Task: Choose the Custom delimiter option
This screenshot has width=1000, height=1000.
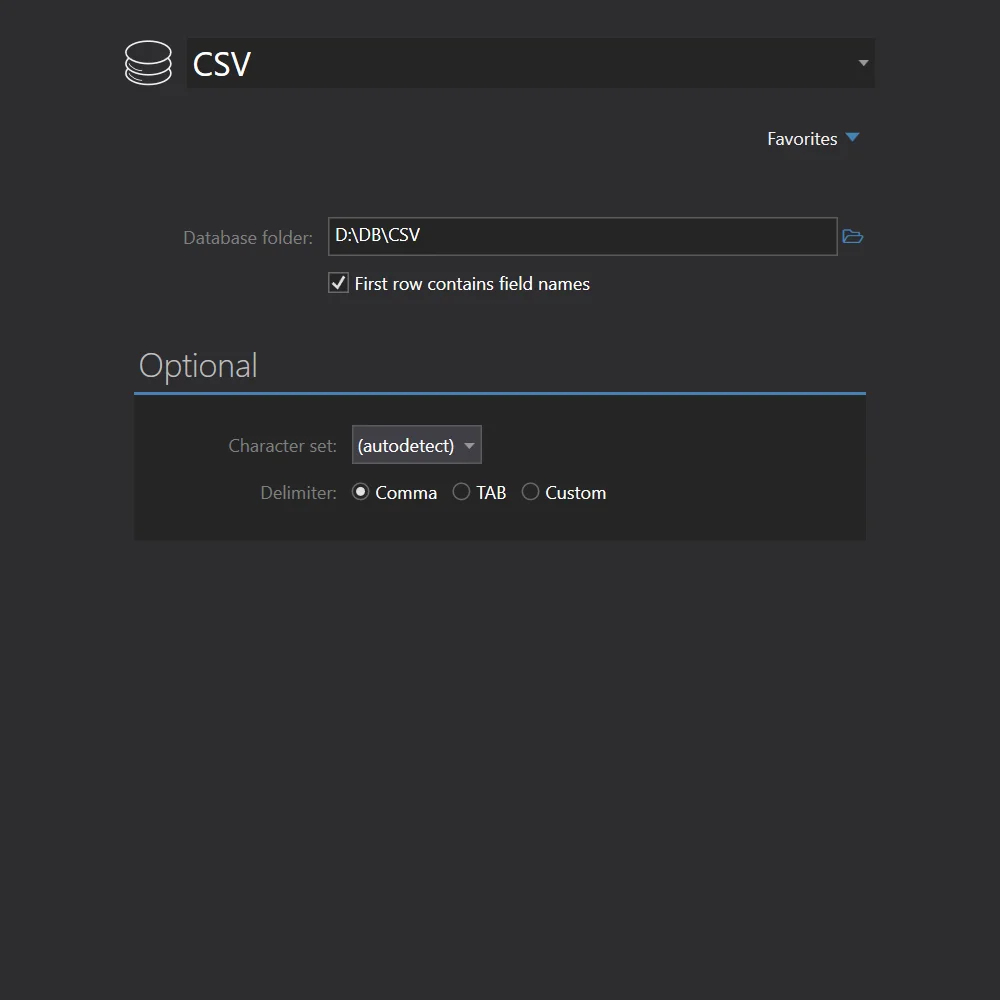Action: tap(530, 491)
